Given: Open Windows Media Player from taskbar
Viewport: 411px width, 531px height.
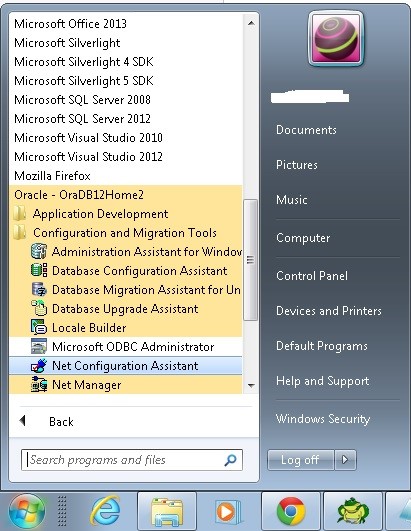Looking at the screenshot, I should pos(229,511).
